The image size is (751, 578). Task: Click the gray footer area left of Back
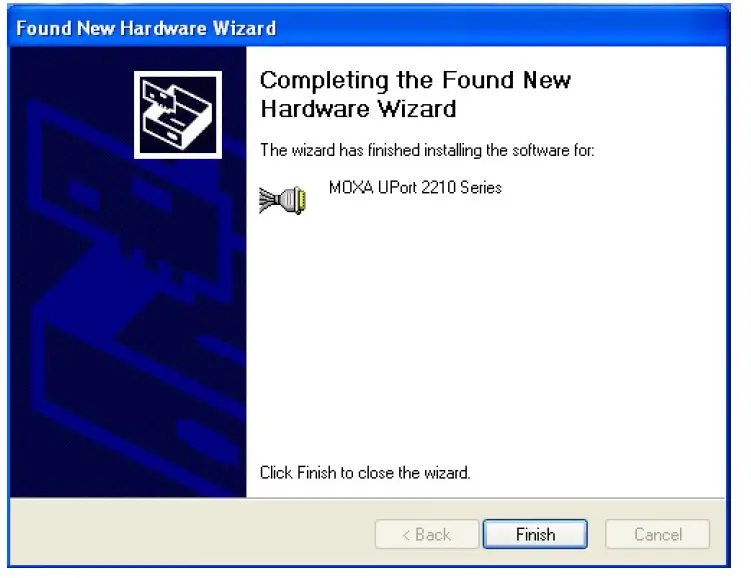tap(192, 534)
